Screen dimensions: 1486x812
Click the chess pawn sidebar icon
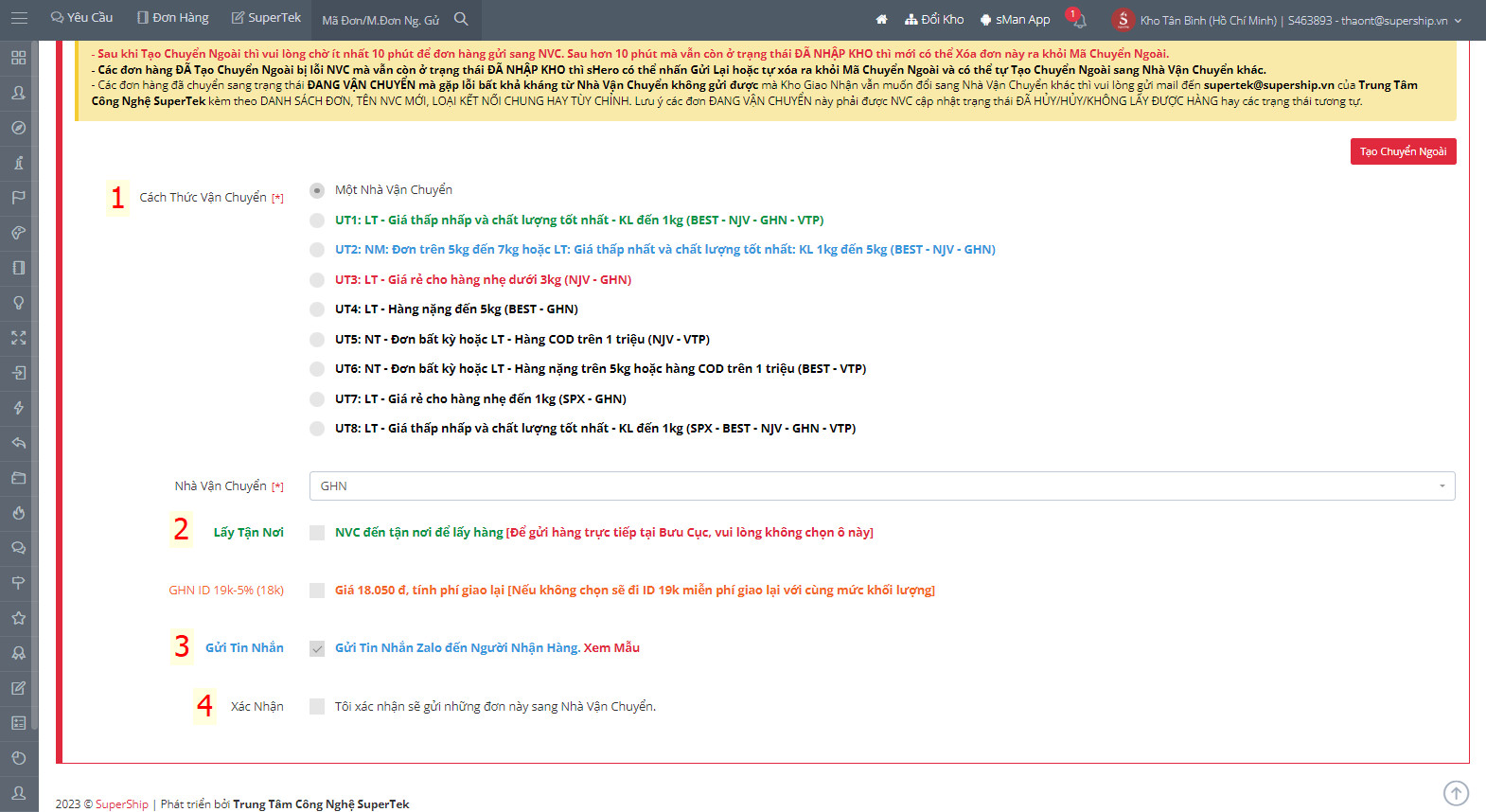[x=18, y=163]
